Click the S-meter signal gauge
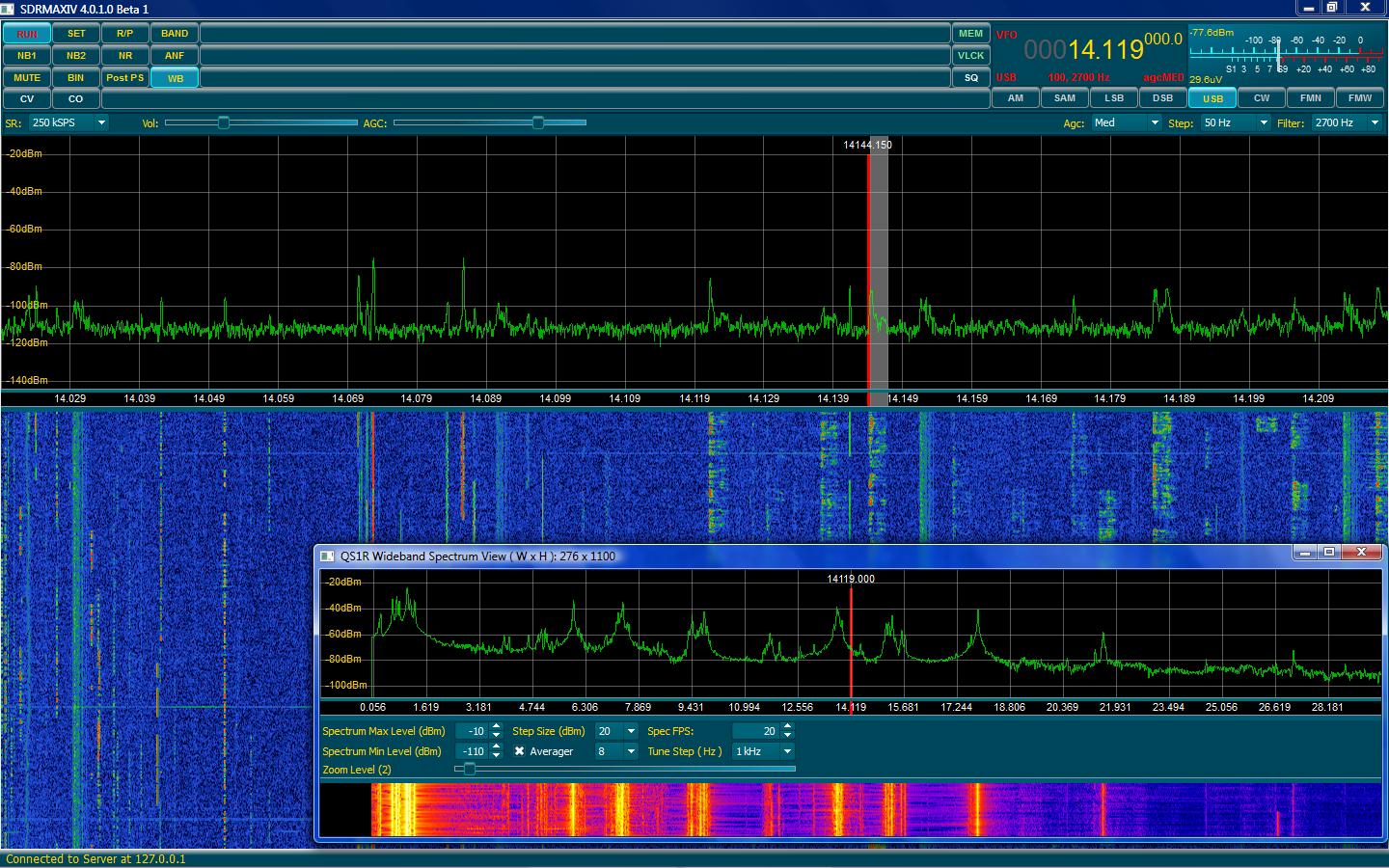The image size is (1389, 868). [x=1287, y=53]
